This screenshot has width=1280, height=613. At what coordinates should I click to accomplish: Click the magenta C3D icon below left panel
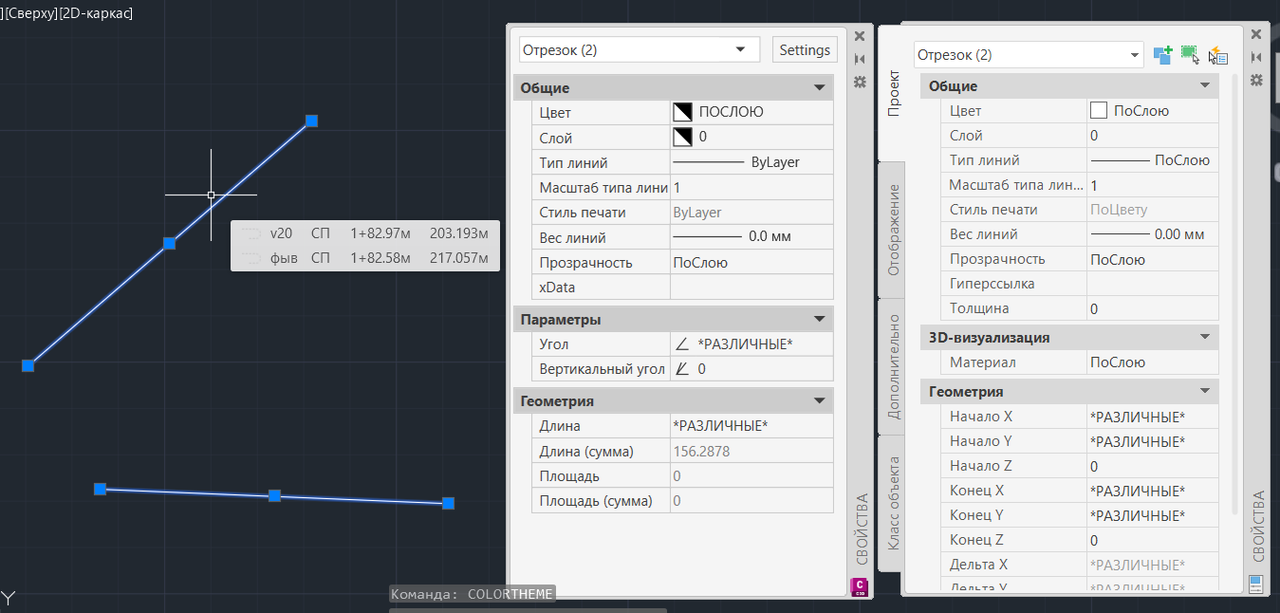pos(859,587)
